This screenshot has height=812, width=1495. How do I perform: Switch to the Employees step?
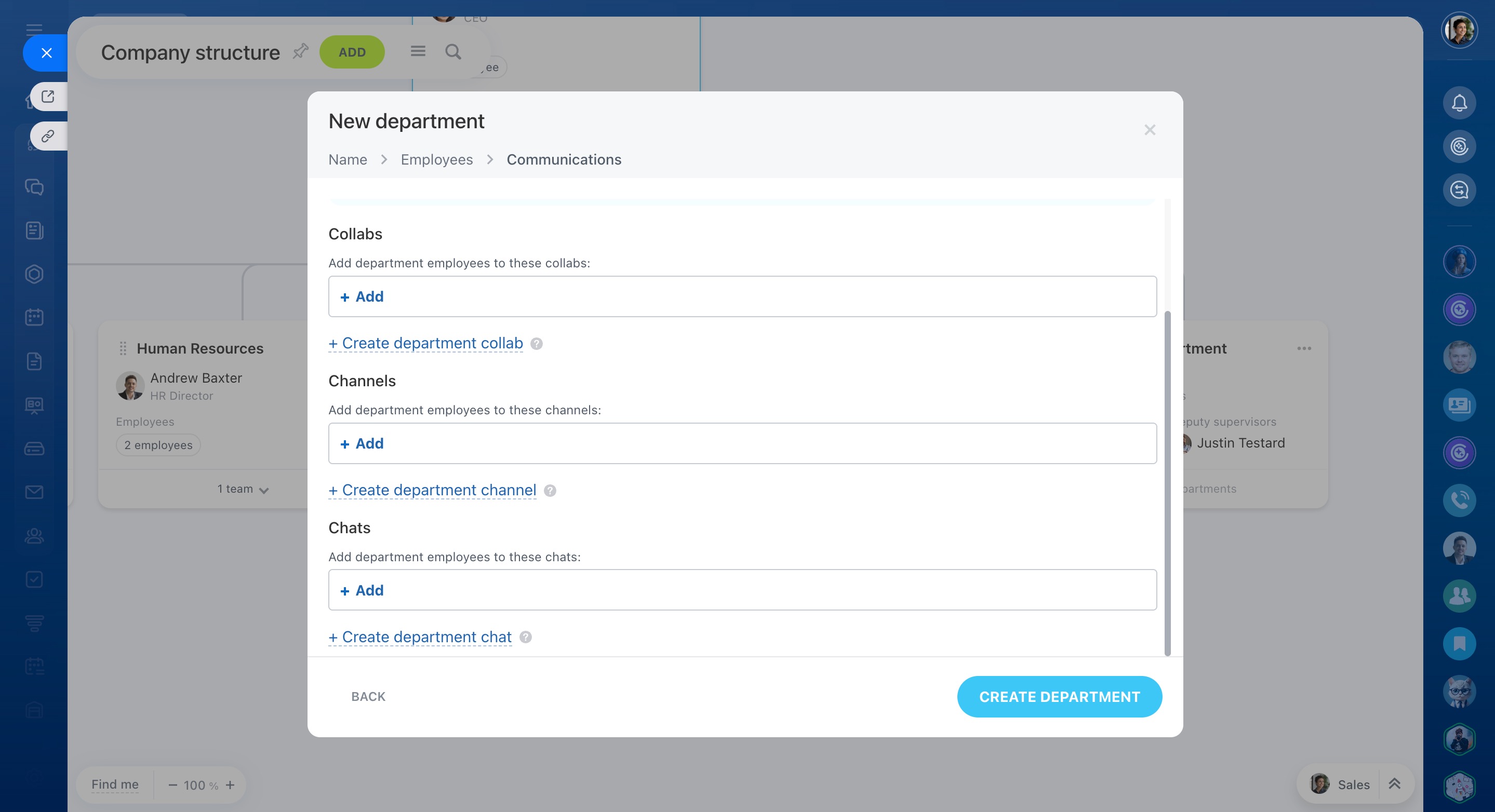(436, 159)
